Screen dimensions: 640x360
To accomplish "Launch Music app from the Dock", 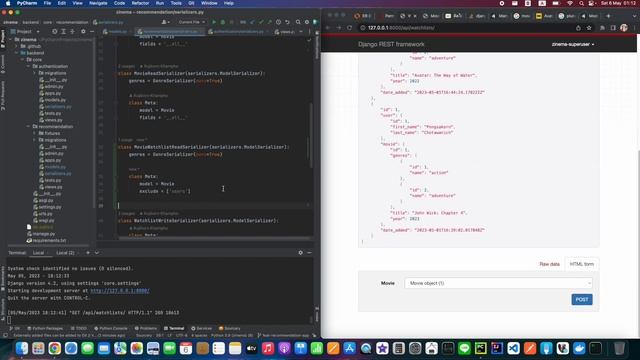I will pos(268,348).
